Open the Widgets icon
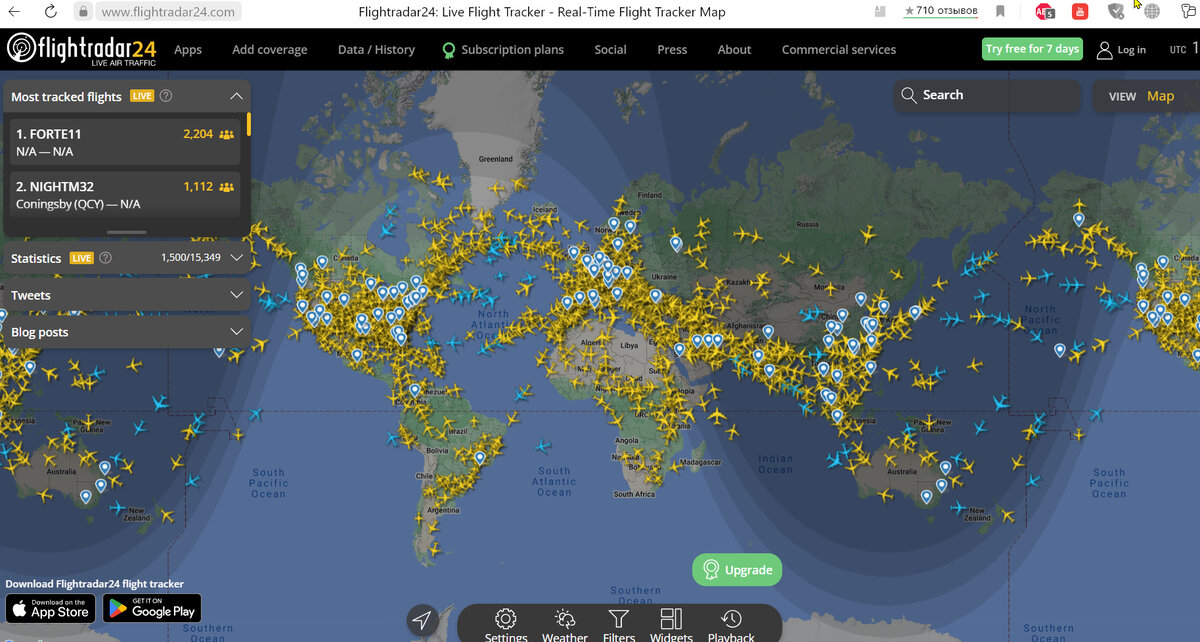1200x642 pixels. 671,619
